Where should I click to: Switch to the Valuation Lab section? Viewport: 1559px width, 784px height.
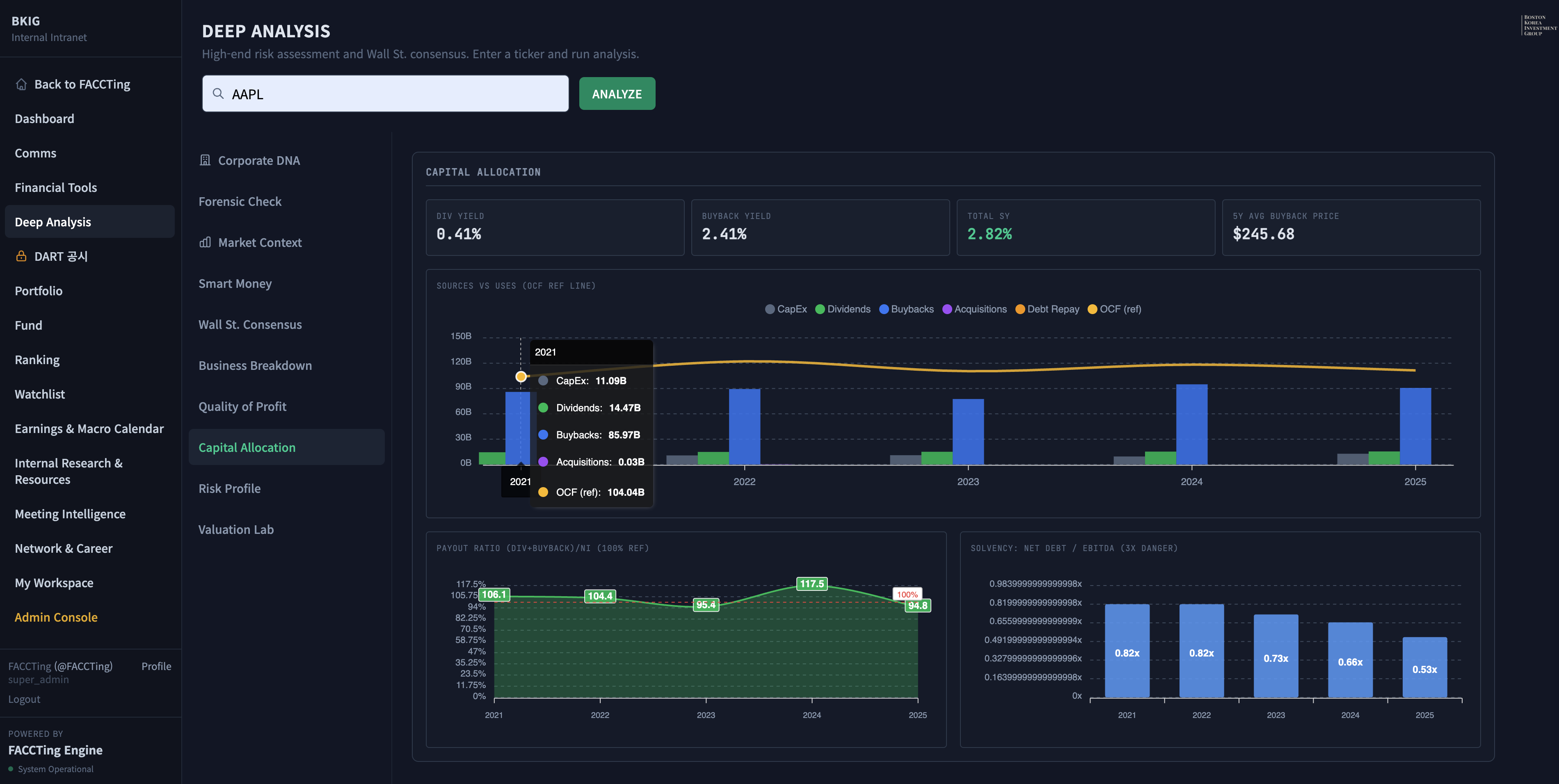[x=236, y=529]
